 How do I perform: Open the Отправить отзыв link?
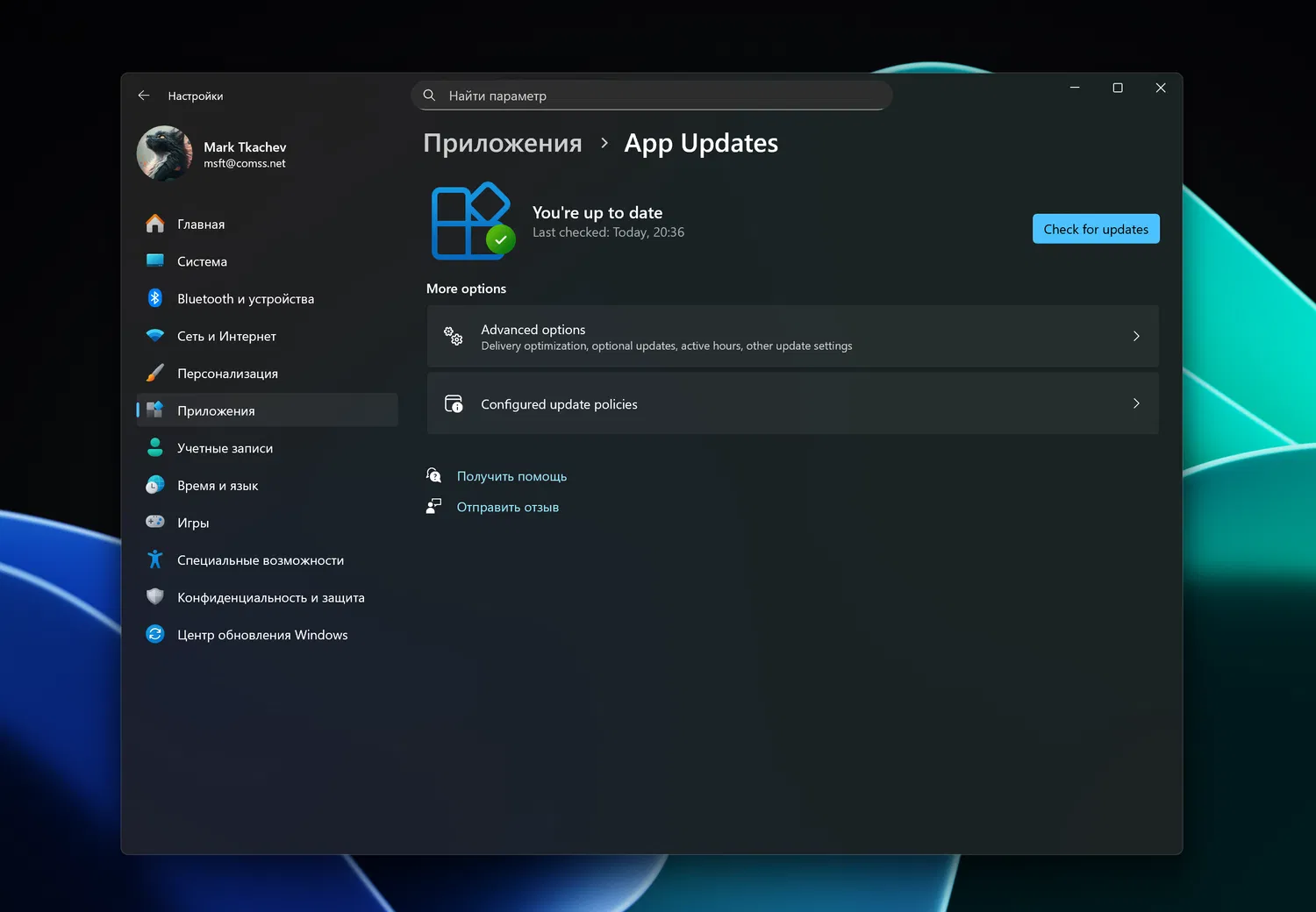coord(507,507)
